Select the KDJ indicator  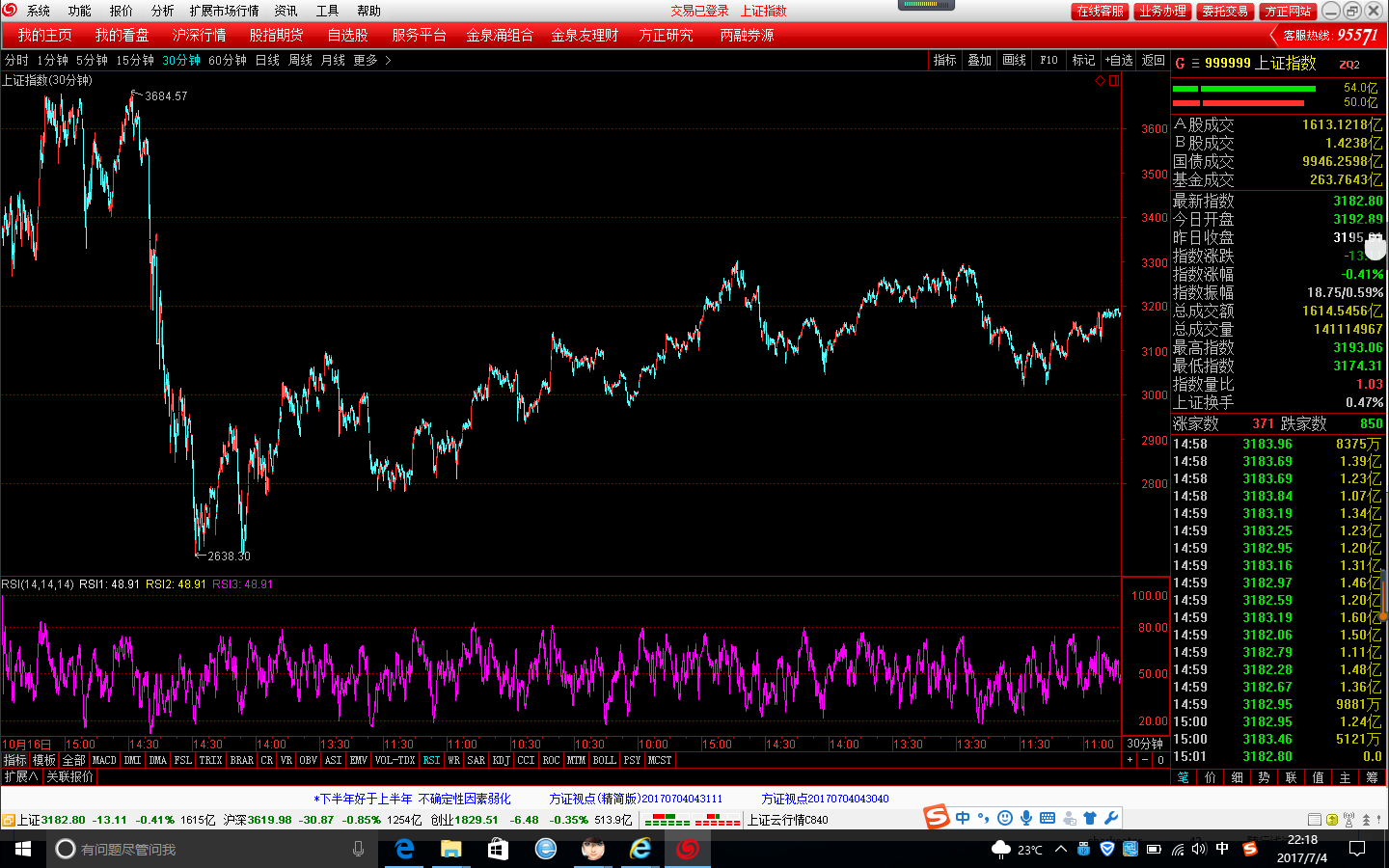[501, 760]
